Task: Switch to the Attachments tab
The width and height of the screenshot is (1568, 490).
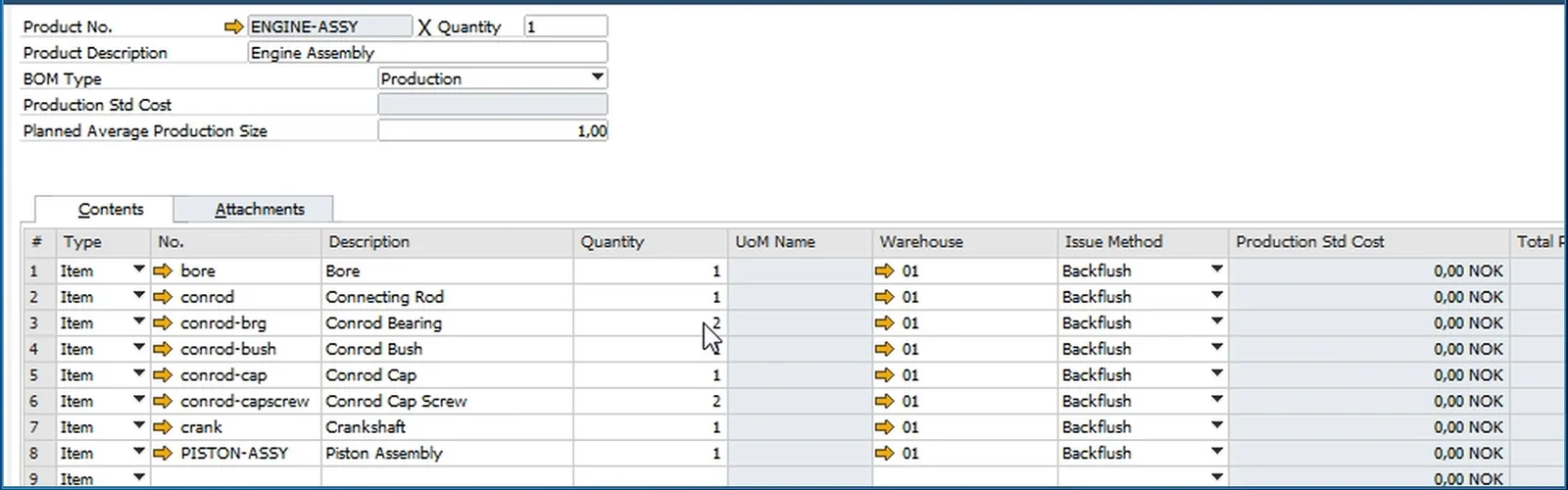Action: click(x=254, y=209)
